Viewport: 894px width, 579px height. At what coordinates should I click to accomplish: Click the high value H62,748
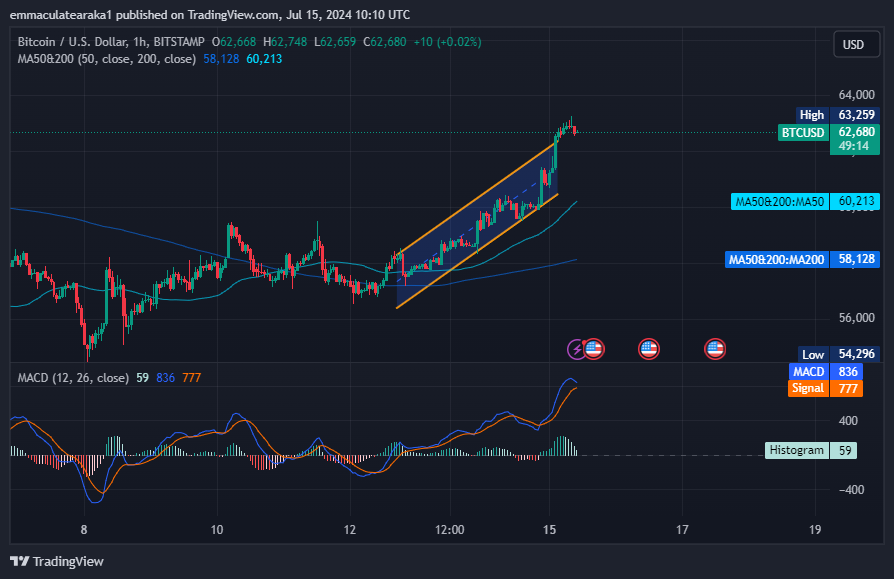pyautogui.click(x=285, y=42)
